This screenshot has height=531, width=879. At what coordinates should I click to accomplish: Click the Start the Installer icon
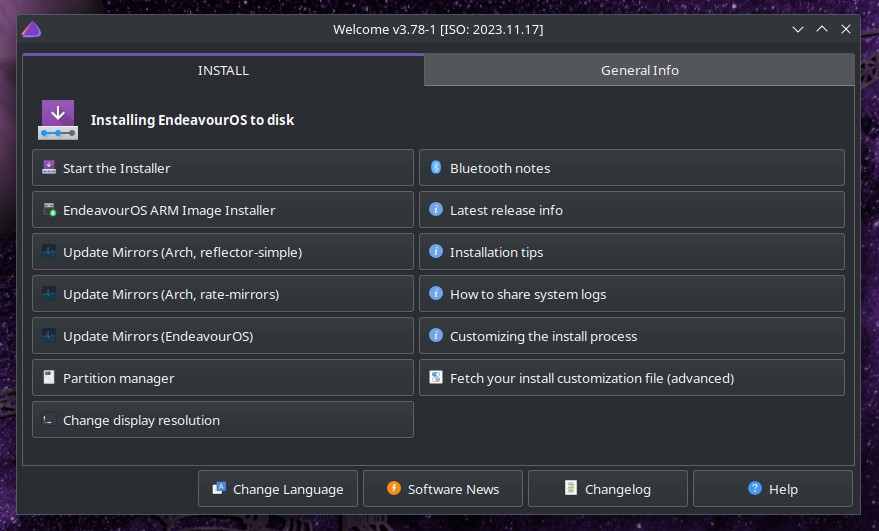[49, 167]
